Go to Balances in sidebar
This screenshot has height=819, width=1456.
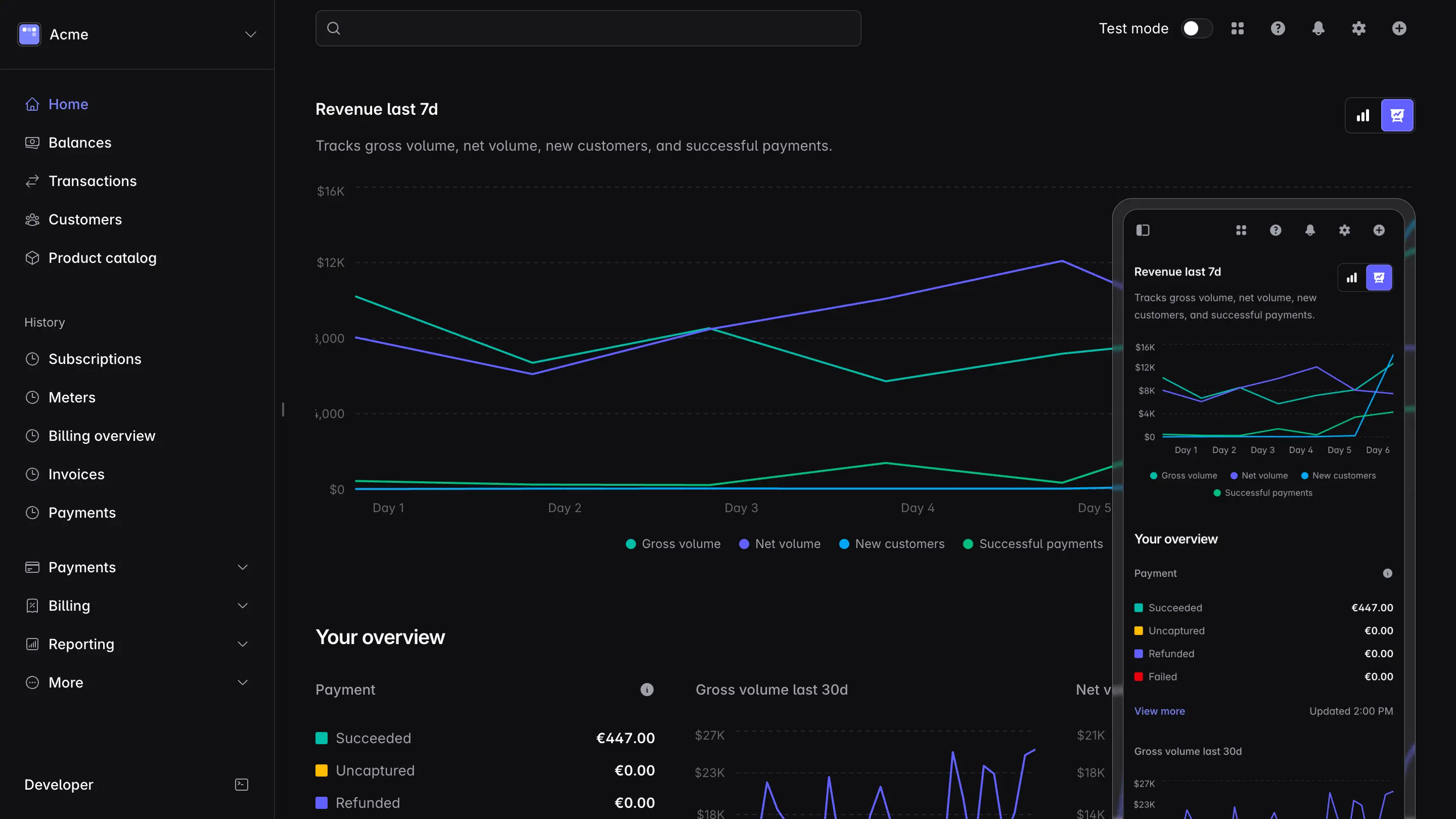tap(80, 143)
